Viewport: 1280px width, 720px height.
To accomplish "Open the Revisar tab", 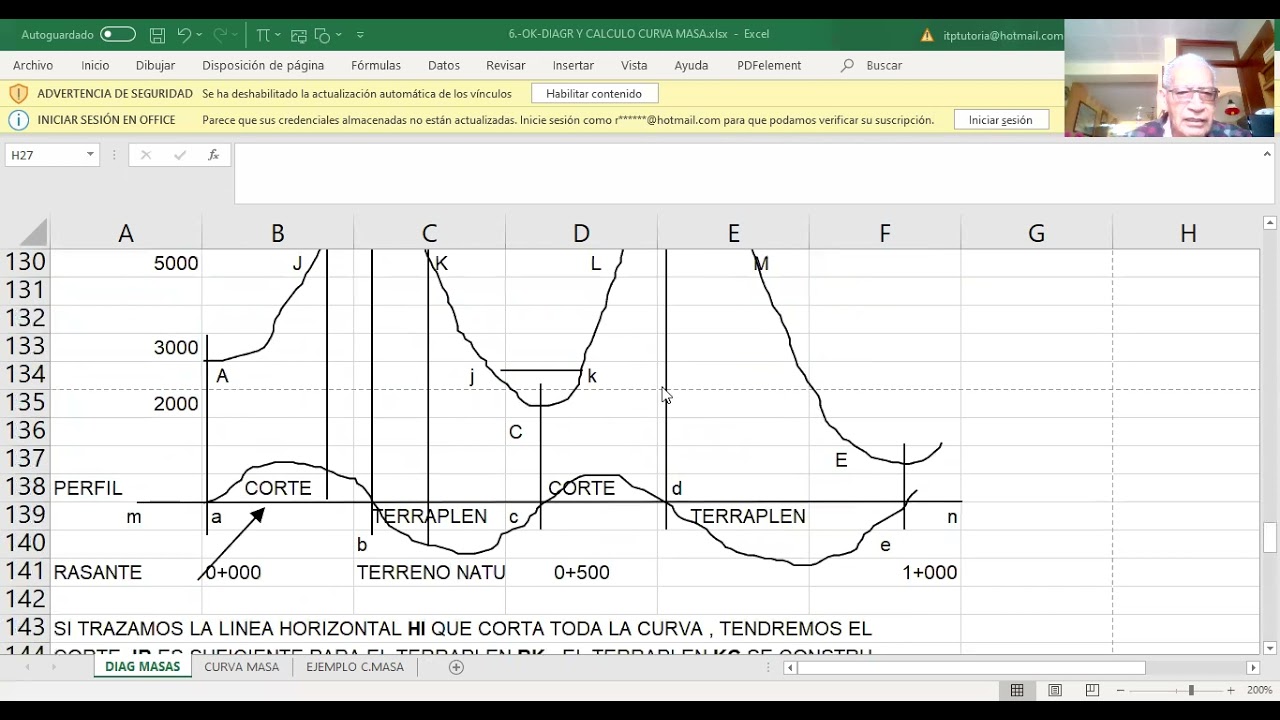I will click(x=506, y=65).
